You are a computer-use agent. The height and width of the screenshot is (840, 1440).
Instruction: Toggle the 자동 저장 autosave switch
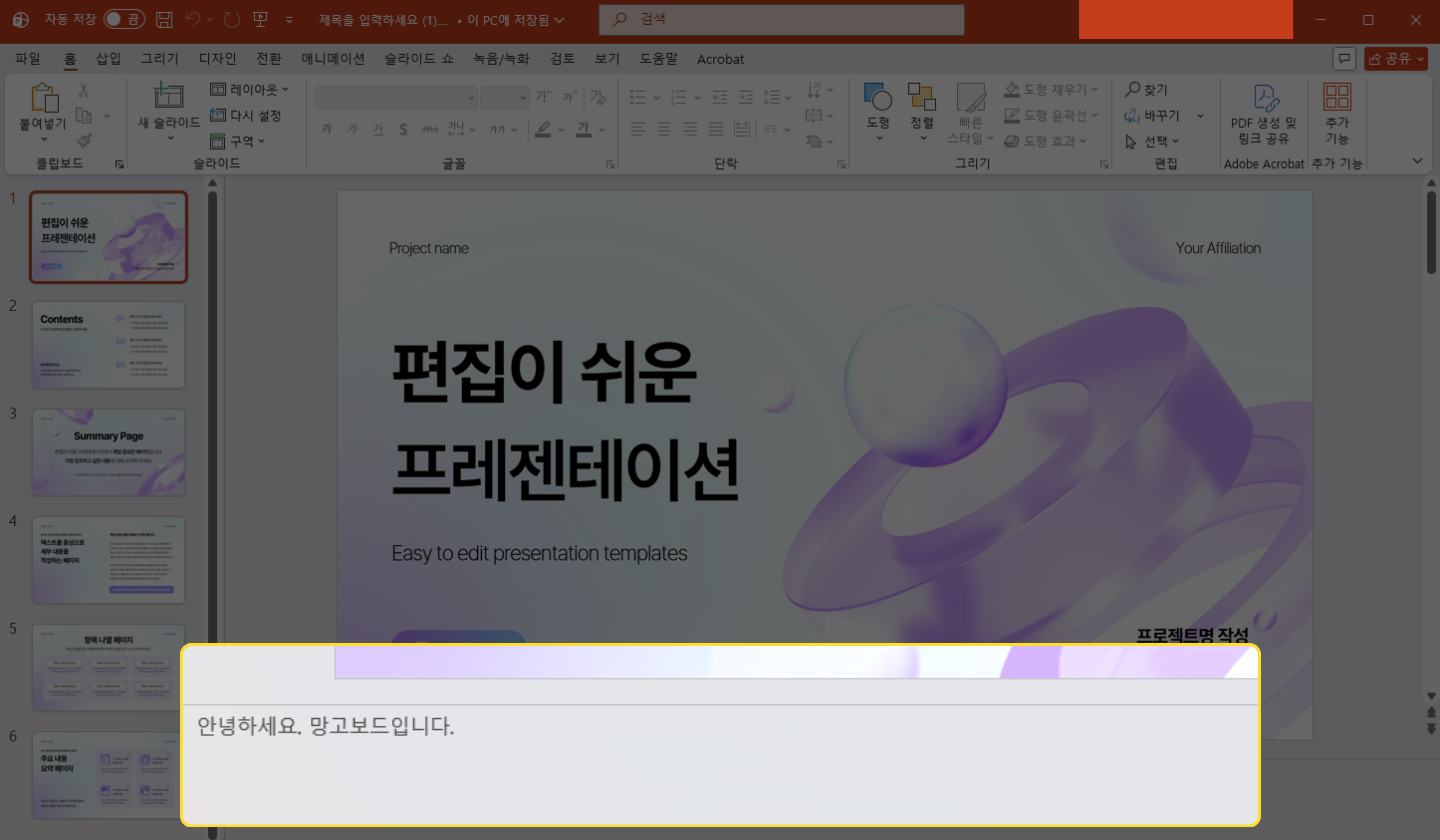point(125,20)
